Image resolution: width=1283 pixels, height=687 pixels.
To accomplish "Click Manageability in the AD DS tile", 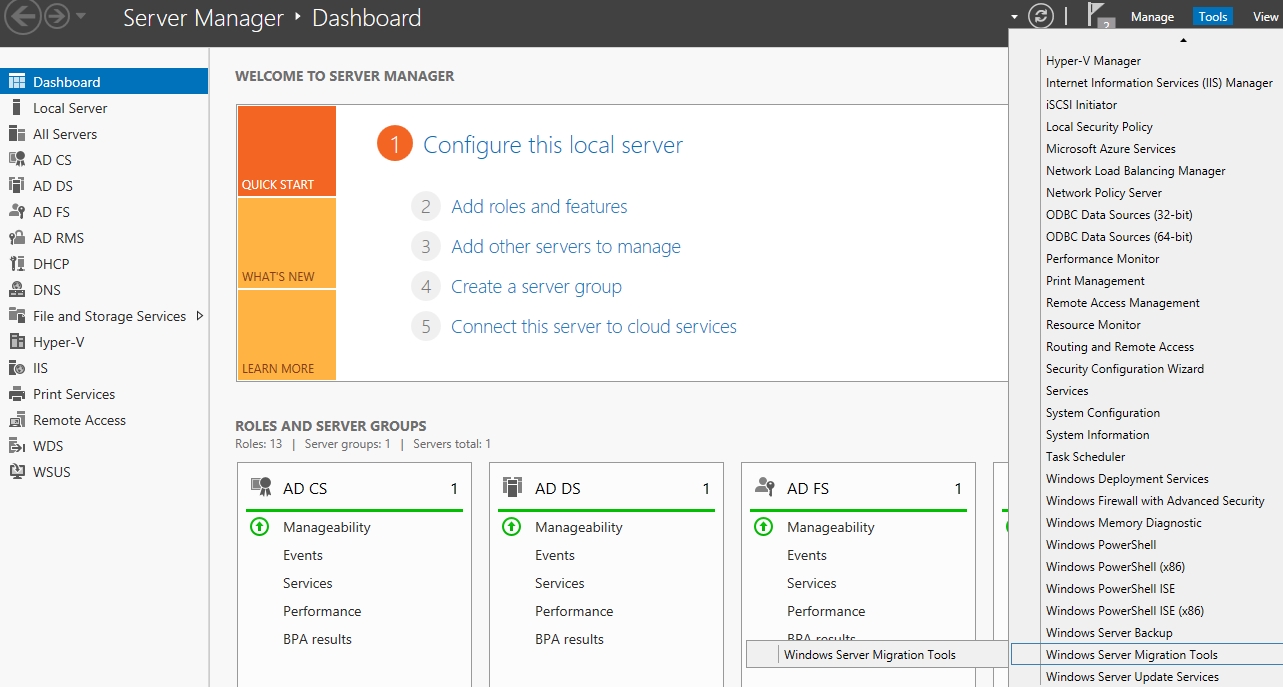I will point(579,527).
